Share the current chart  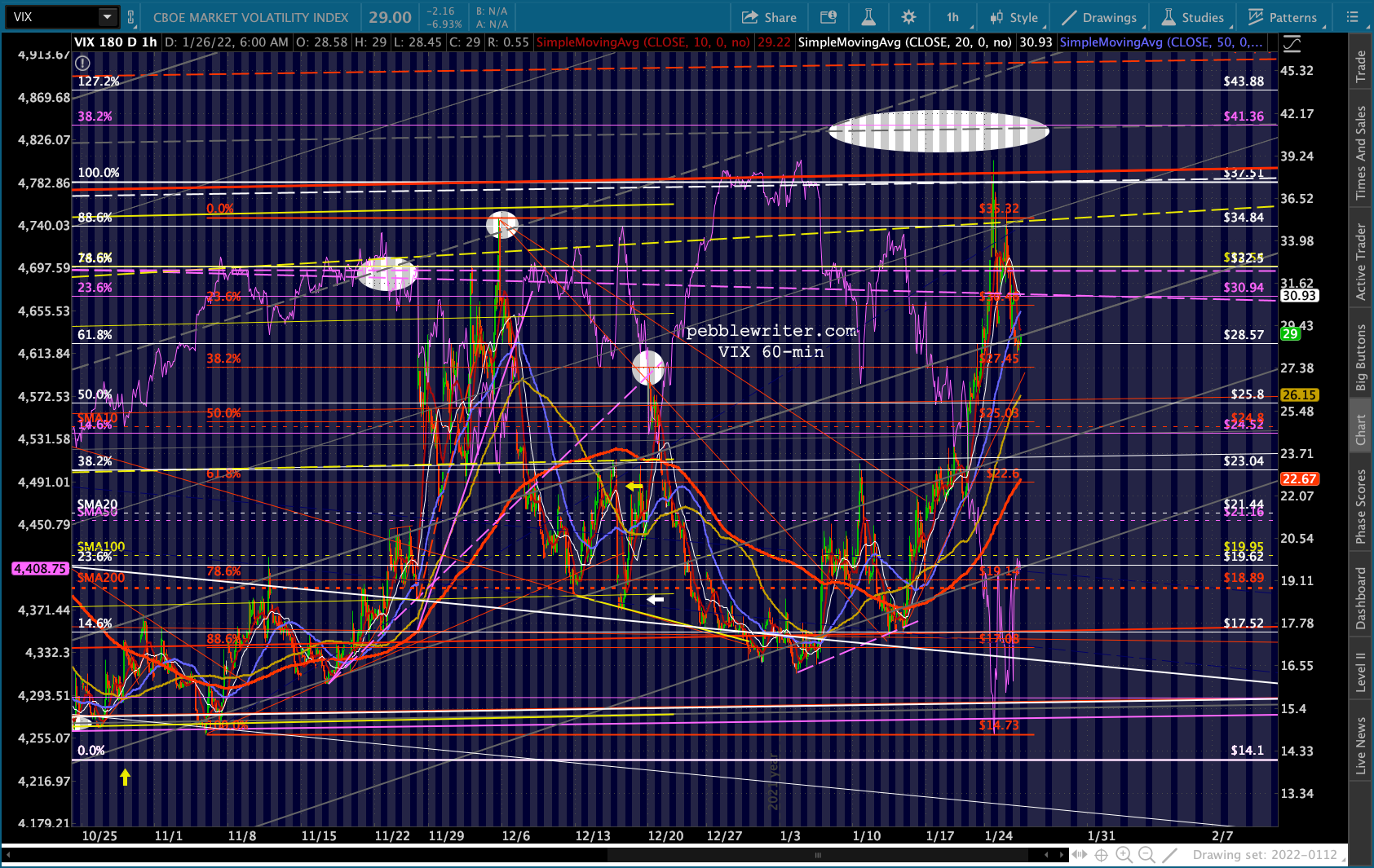pos(769,17)
